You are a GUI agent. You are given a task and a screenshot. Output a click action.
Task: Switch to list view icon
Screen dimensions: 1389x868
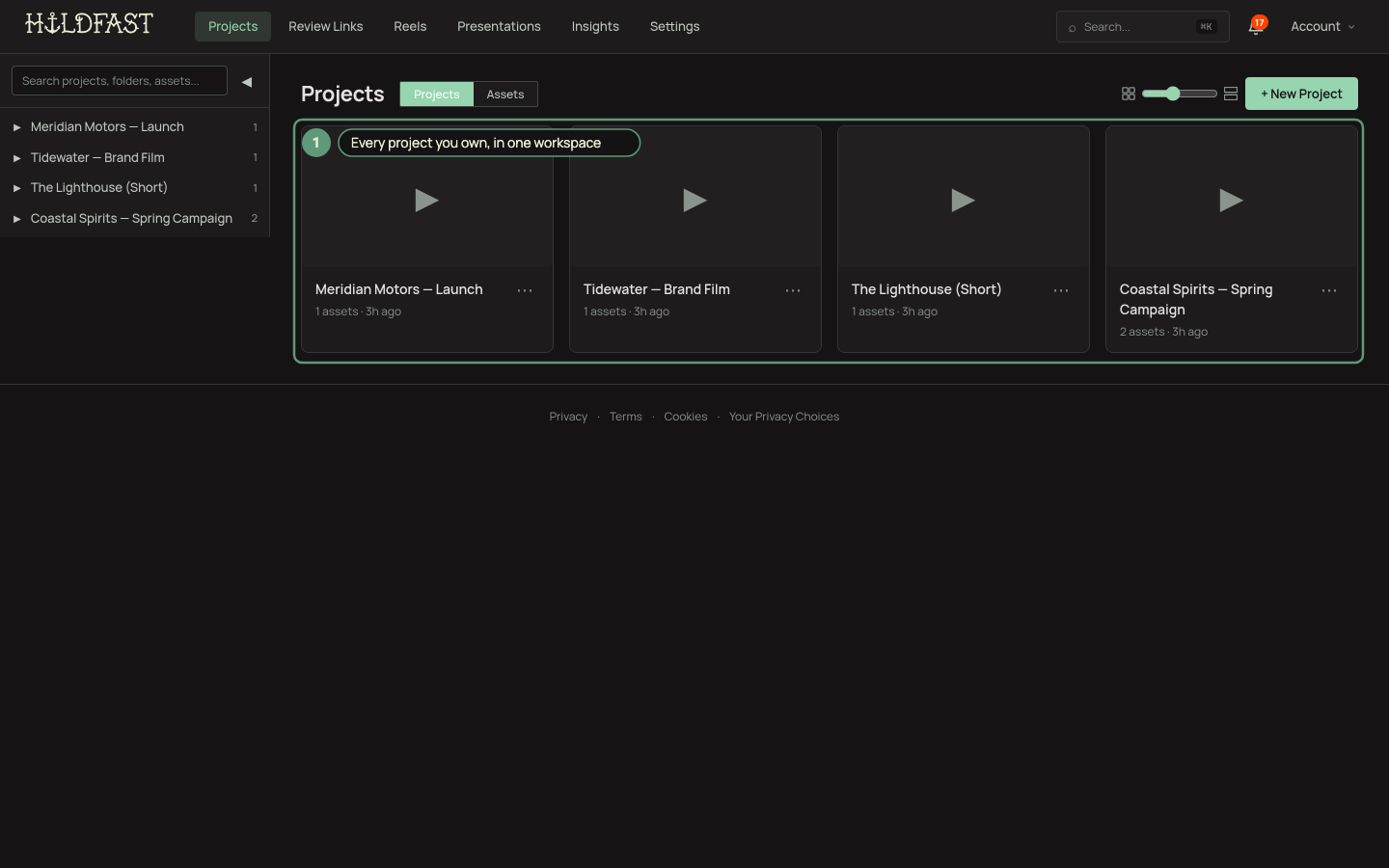(1231, 94)
